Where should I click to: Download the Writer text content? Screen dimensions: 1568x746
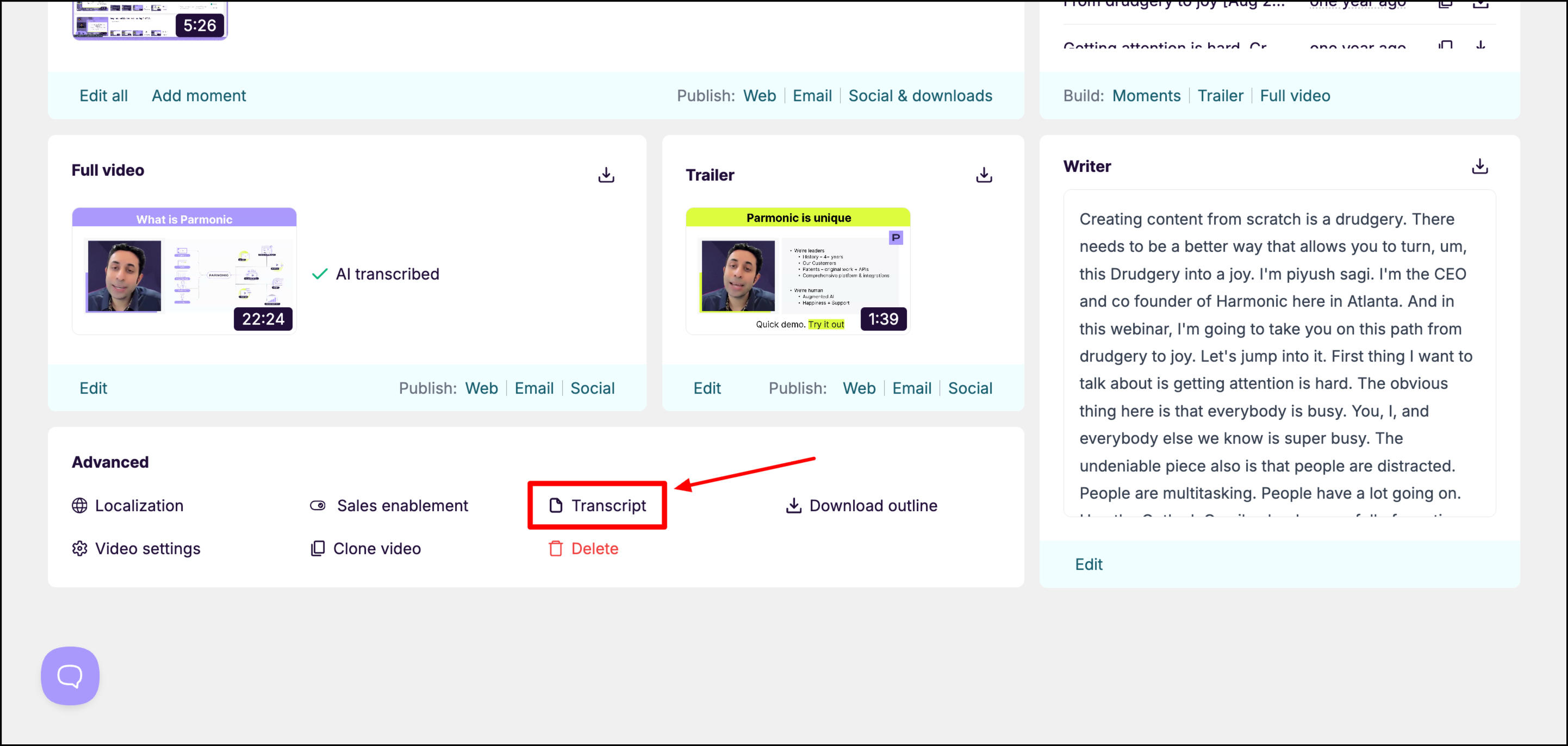click(1479, 166)
